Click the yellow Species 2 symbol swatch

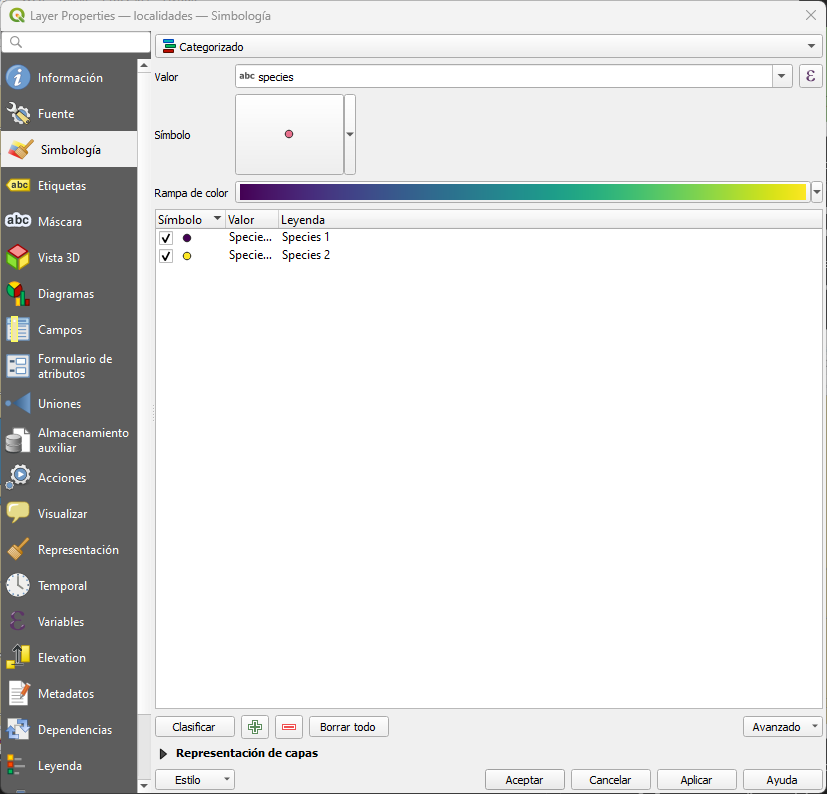[x=187, y=256]
